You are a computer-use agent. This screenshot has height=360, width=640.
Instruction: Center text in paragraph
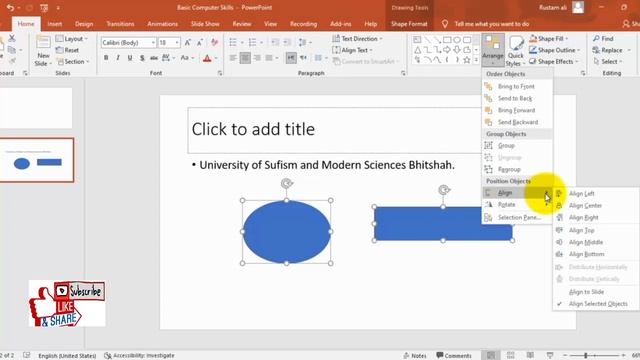(245, 58)
